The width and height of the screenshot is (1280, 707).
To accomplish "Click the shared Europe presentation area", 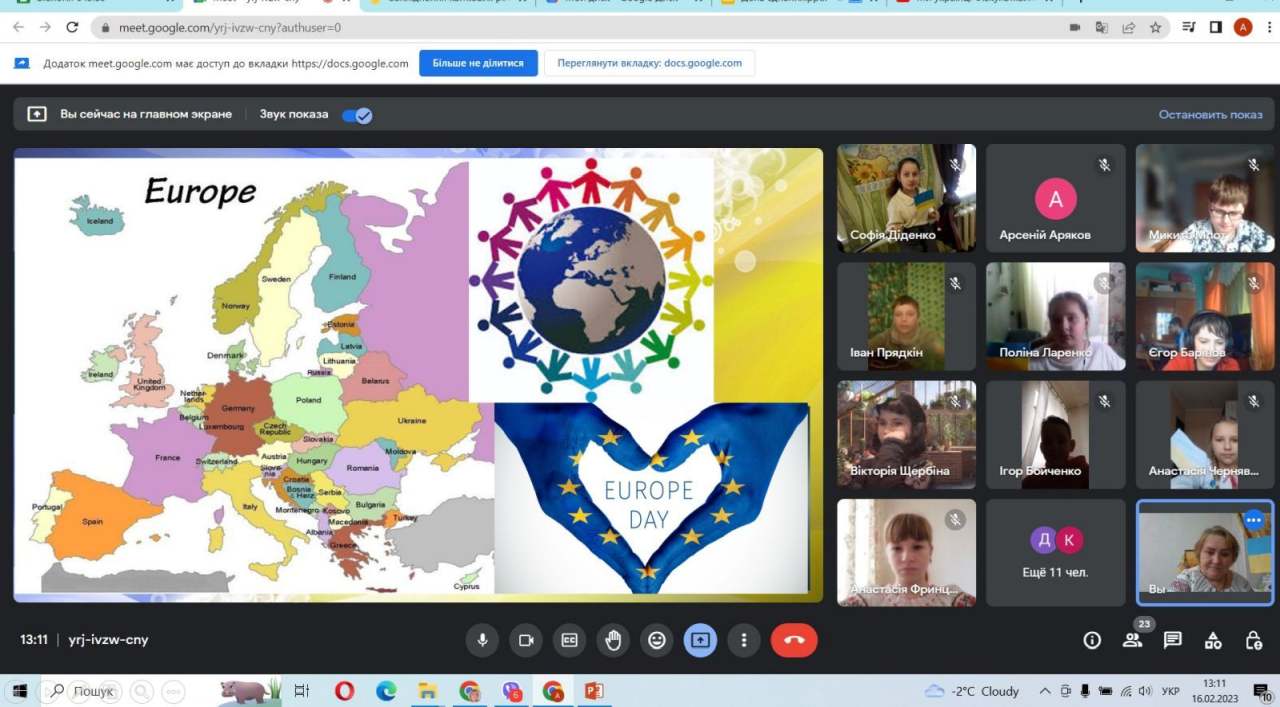I will point(418,375).
